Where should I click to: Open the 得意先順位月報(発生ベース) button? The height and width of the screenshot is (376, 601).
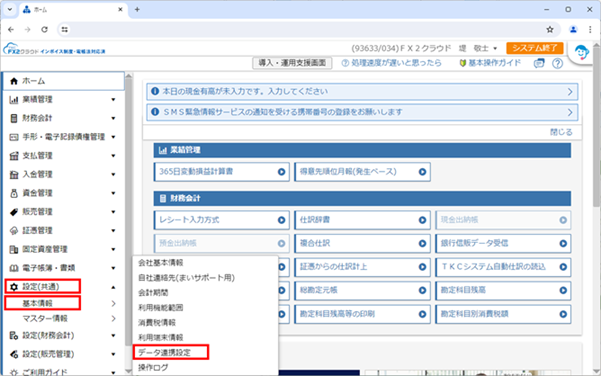pos(362,172)
